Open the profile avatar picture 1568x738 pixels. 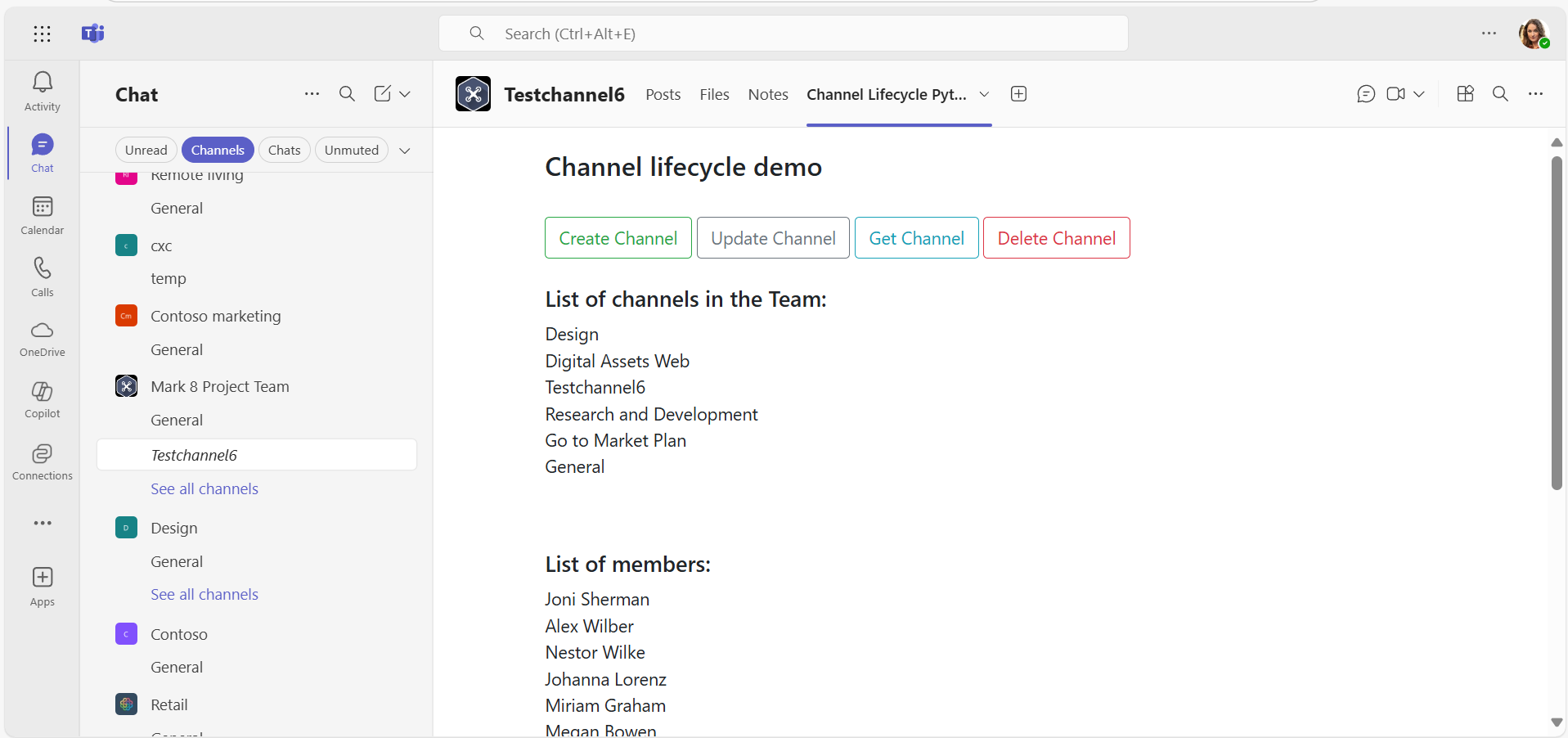click(1533, 34)
